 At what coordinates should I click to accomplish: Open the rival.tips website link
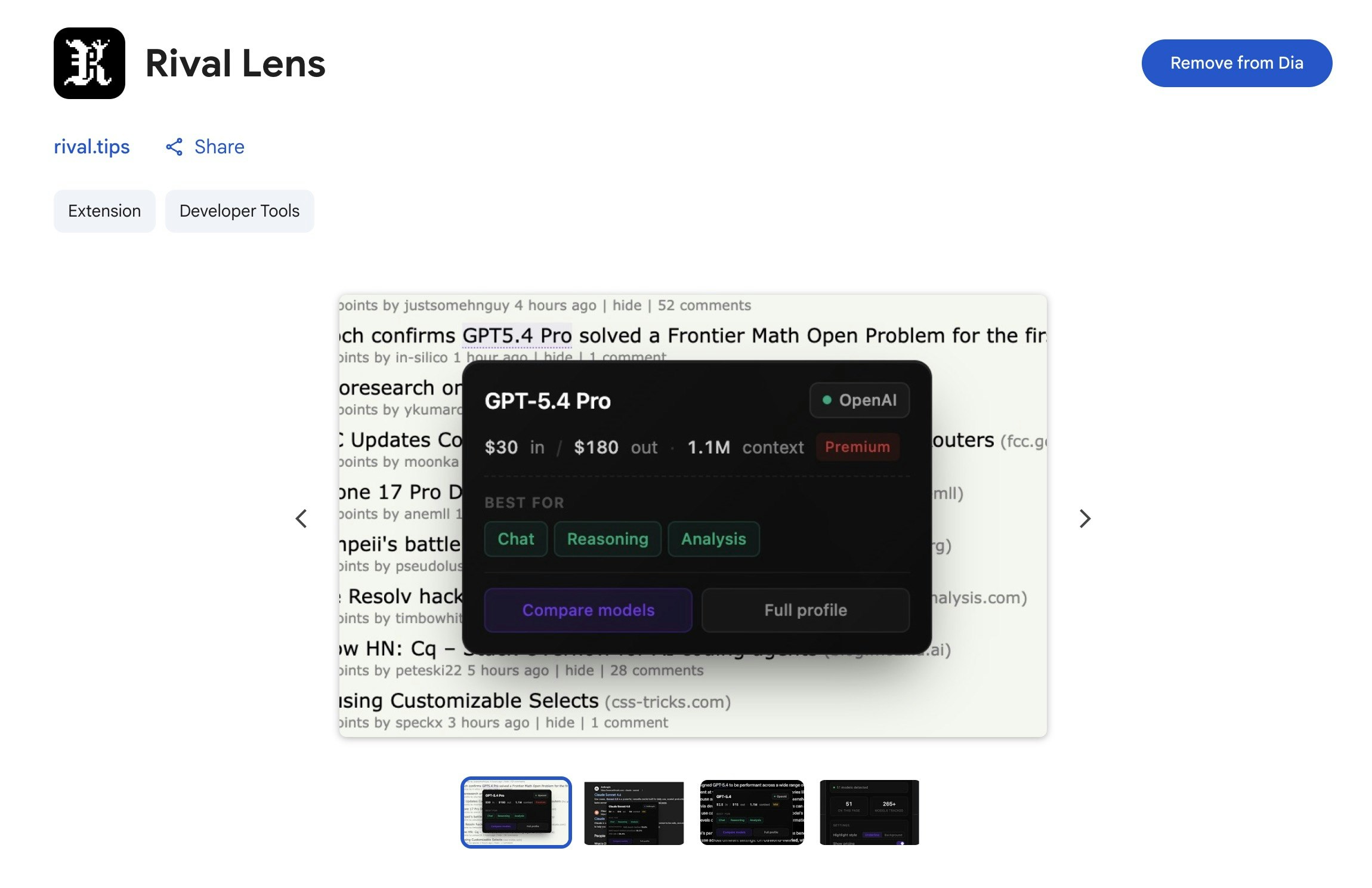coord(91,147)
